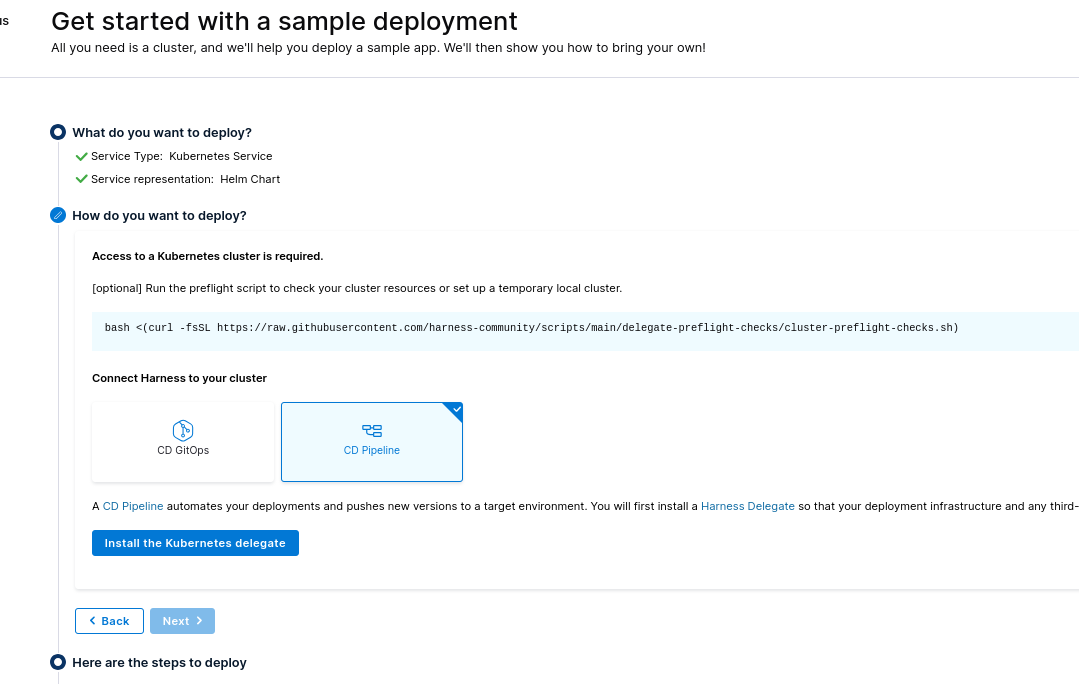Click the pencil step icon beside 'How do you want to deploy?'
Screen dimensions: 1079x684
pos(58,215)
